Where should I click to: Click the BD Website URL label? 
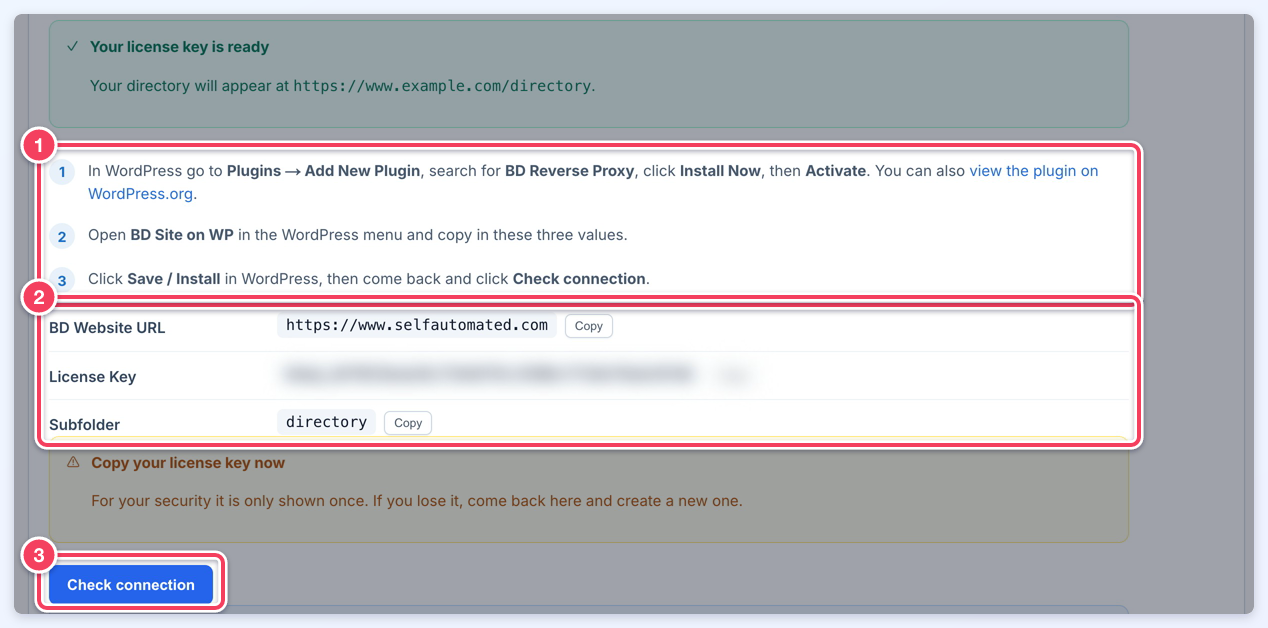[x=107, y=328]
